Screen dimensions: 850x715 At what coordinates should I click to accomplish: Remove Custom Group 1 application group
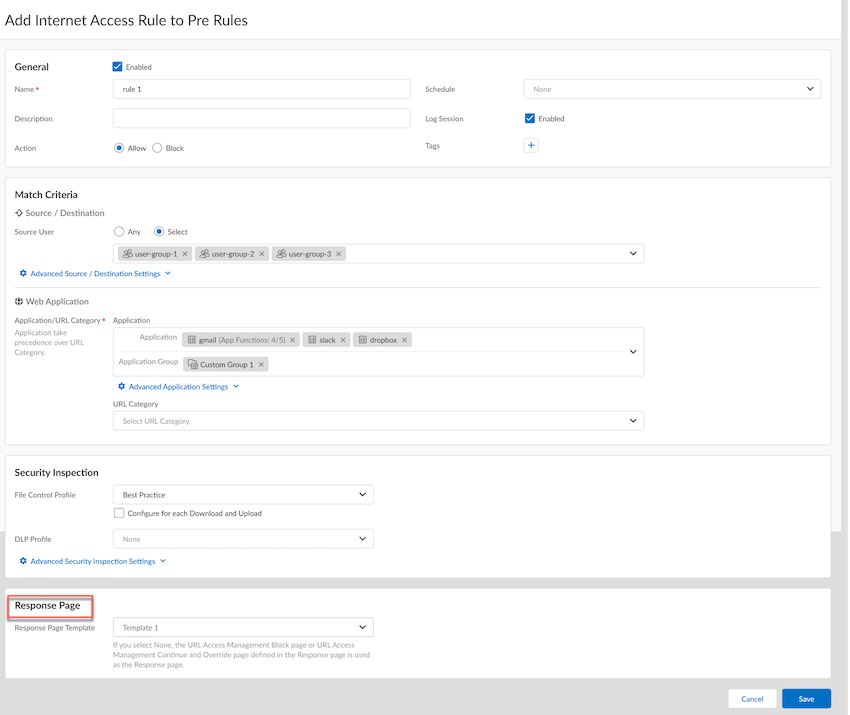point(261,365)
